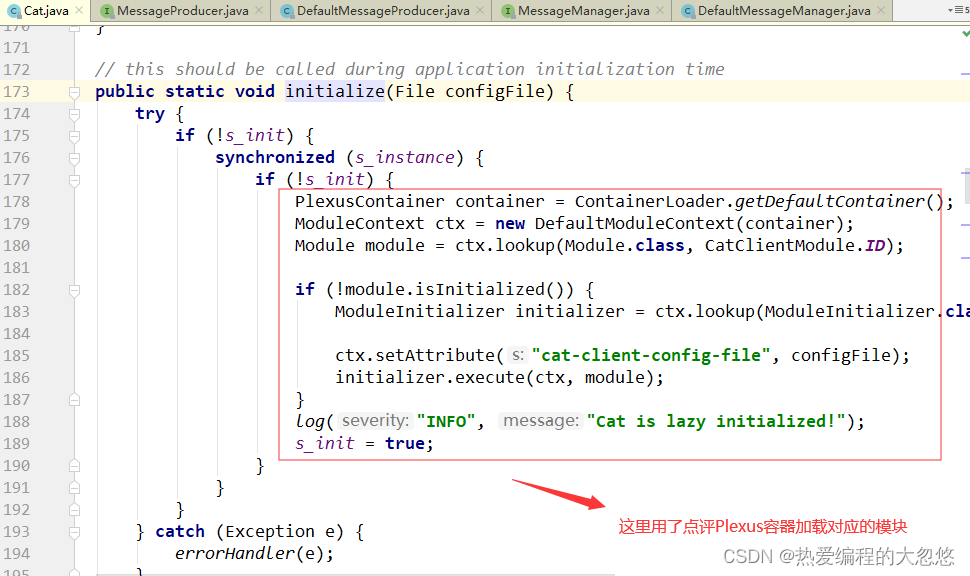
Task: Click the interface icon on MessageManager.java tab
Action: pos(508,11)
